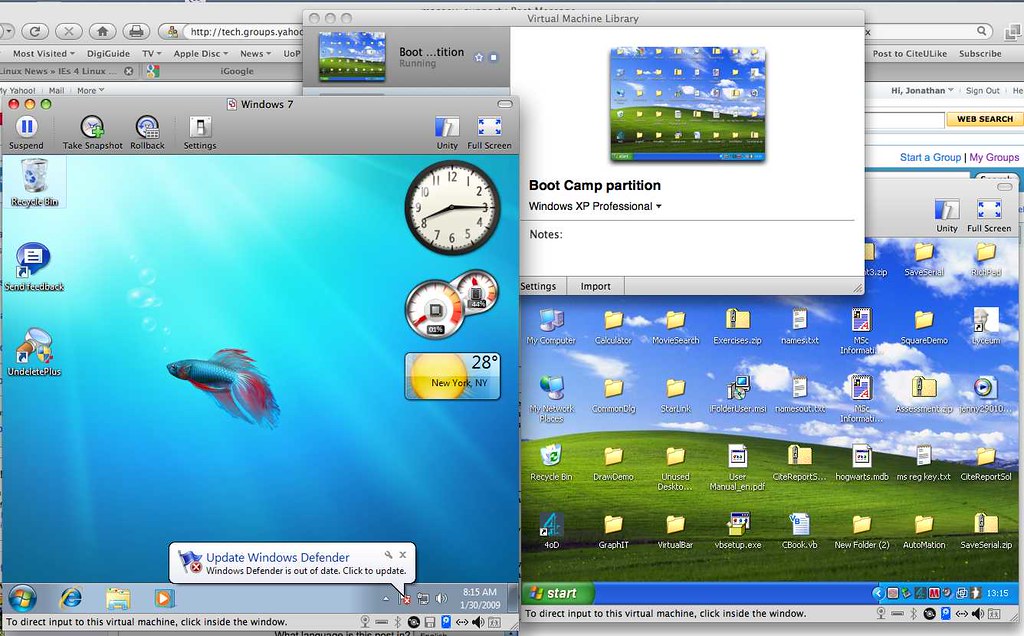Click the XP start button
Viewport: 1024px width, 636px height.
tap(558, 593)
